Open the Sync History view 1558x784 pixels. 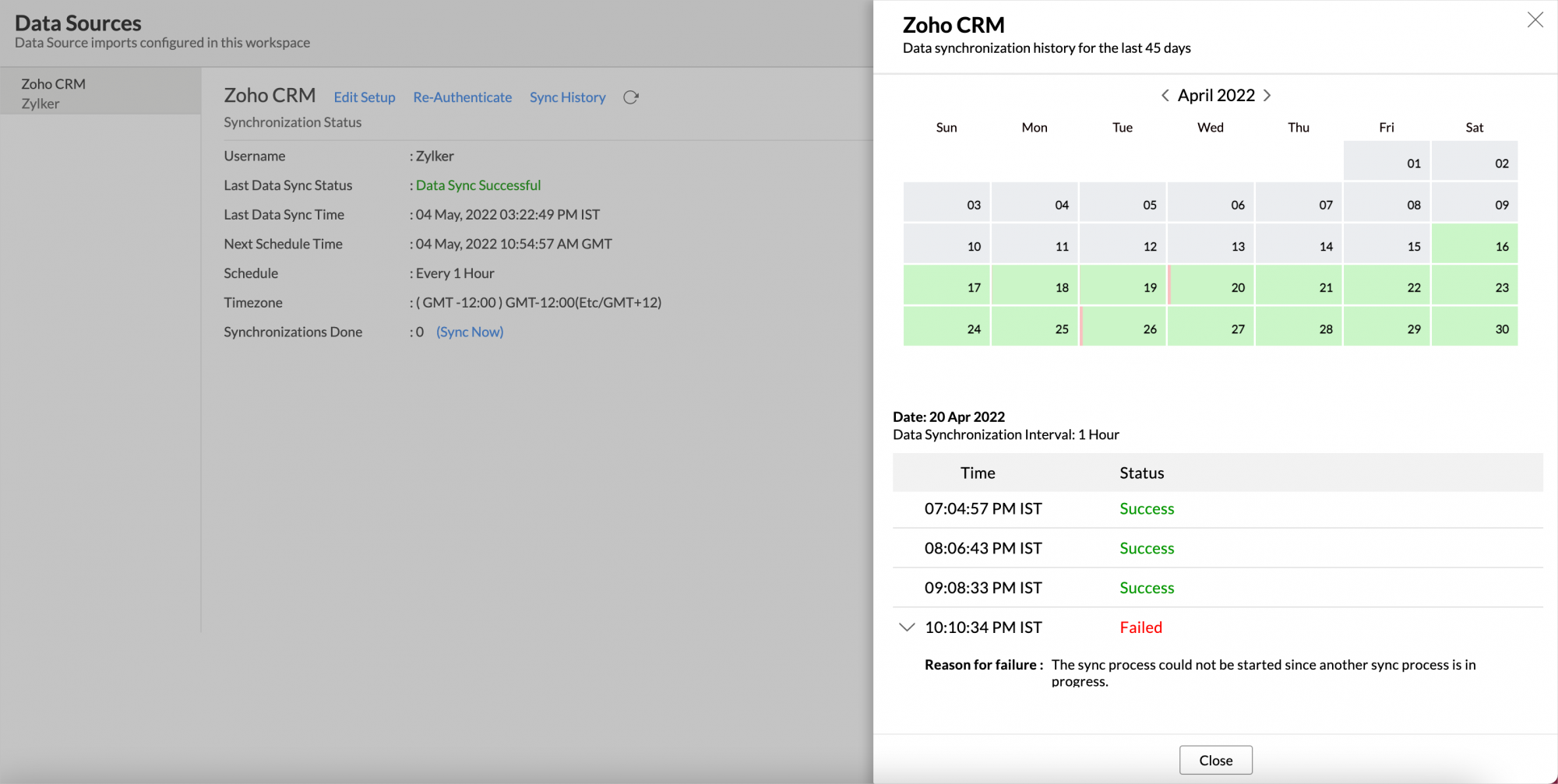click(x=567, y=97)
